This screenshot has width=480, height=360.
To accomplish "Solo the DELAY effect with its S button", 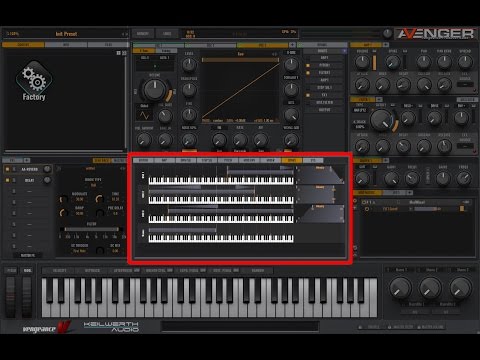I will [14, 180].
